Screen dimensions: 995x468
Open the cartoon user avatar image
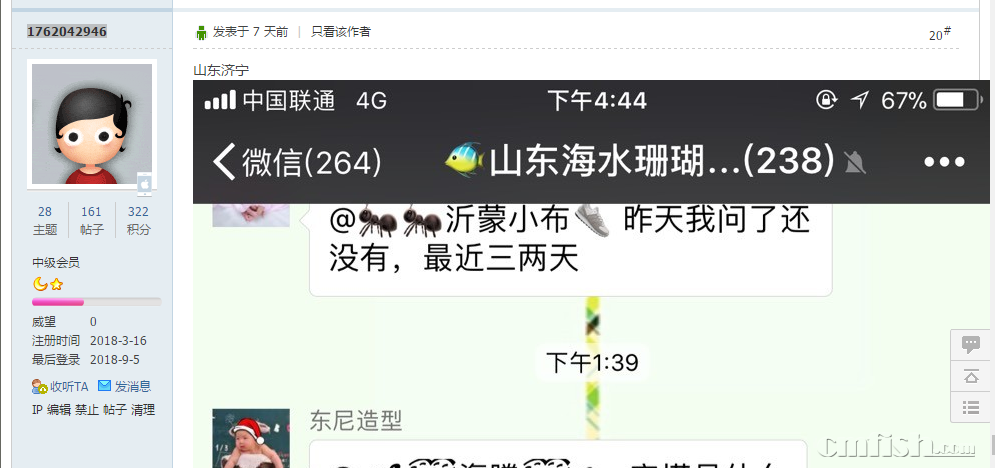(x=92, y=124)
